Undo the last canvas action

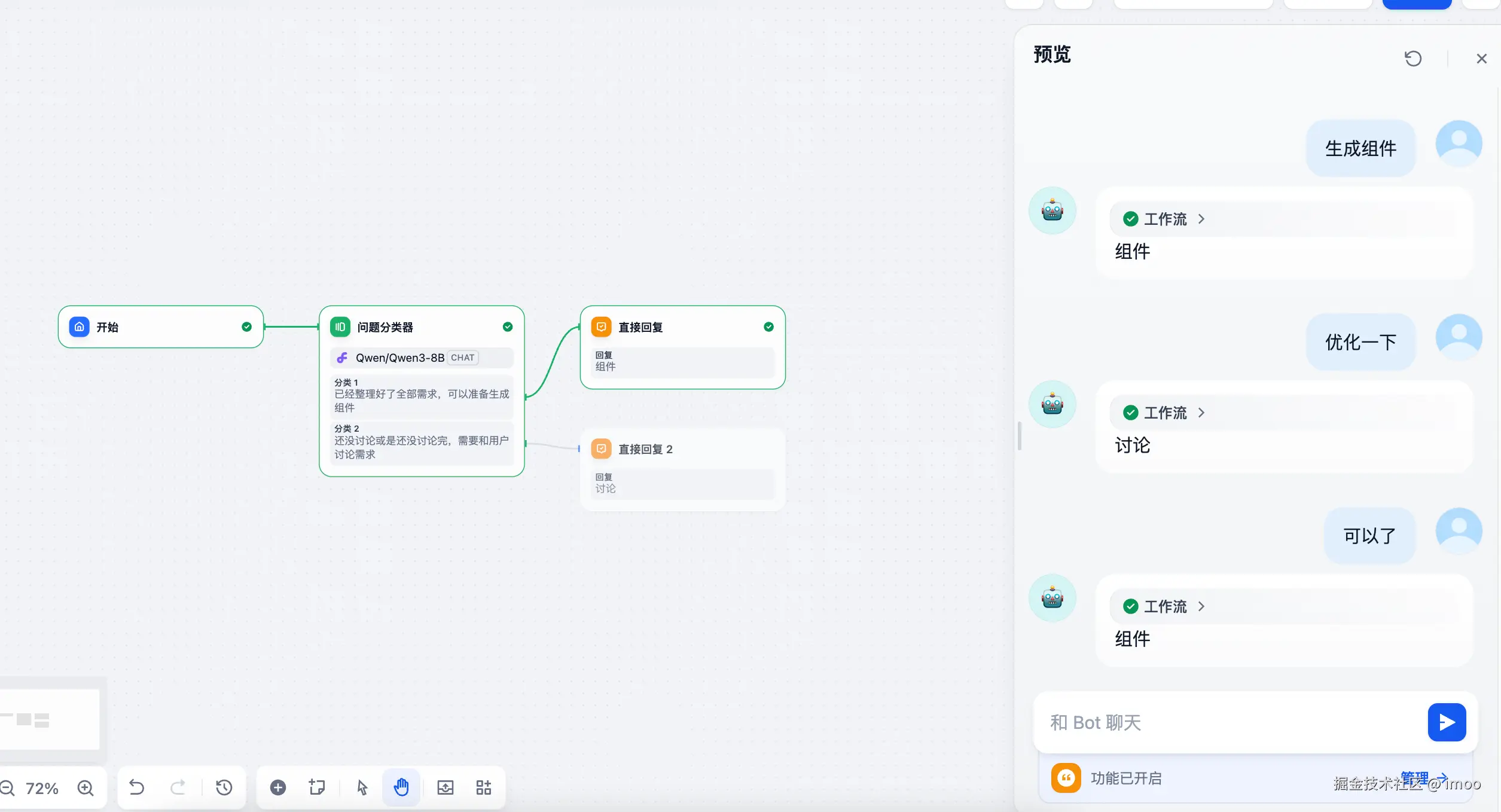click(x=137, y=787)
